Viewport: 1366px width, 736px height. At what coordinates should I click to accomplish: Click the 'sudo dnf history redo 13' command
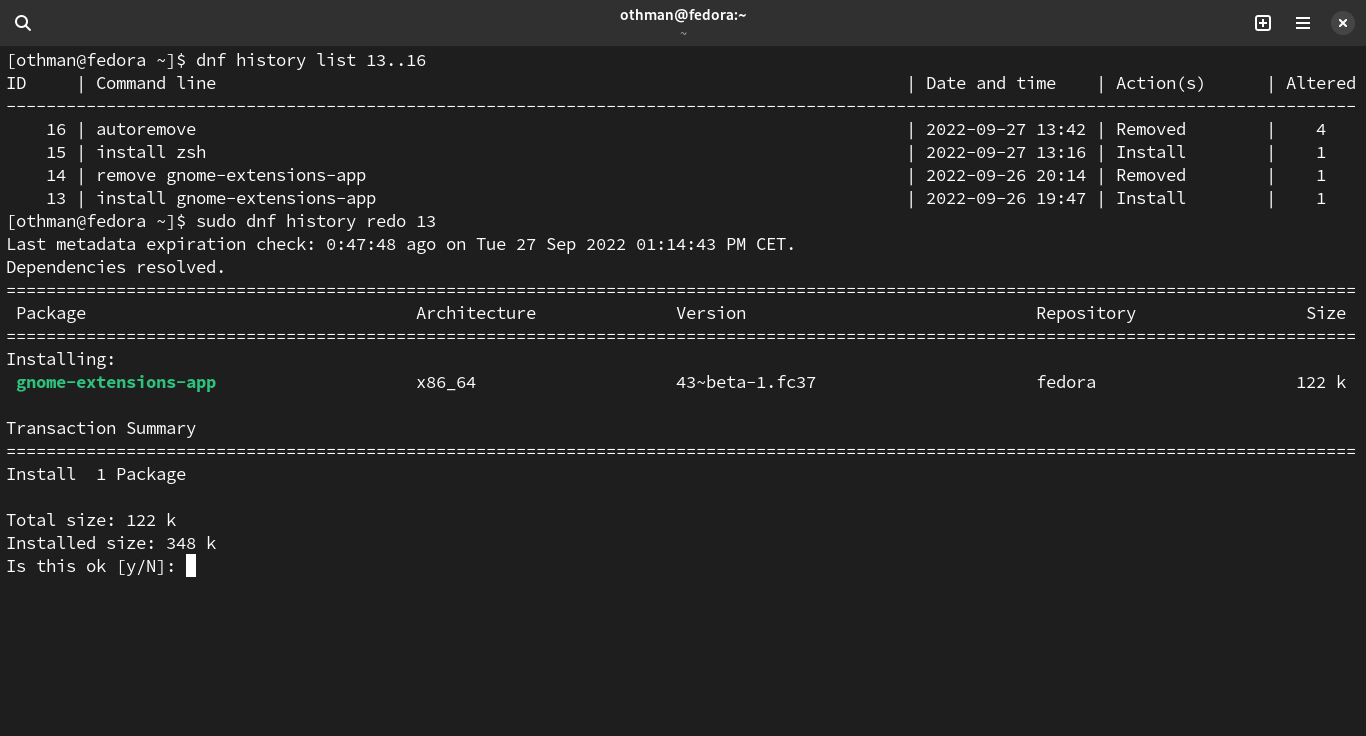[316, 222]
